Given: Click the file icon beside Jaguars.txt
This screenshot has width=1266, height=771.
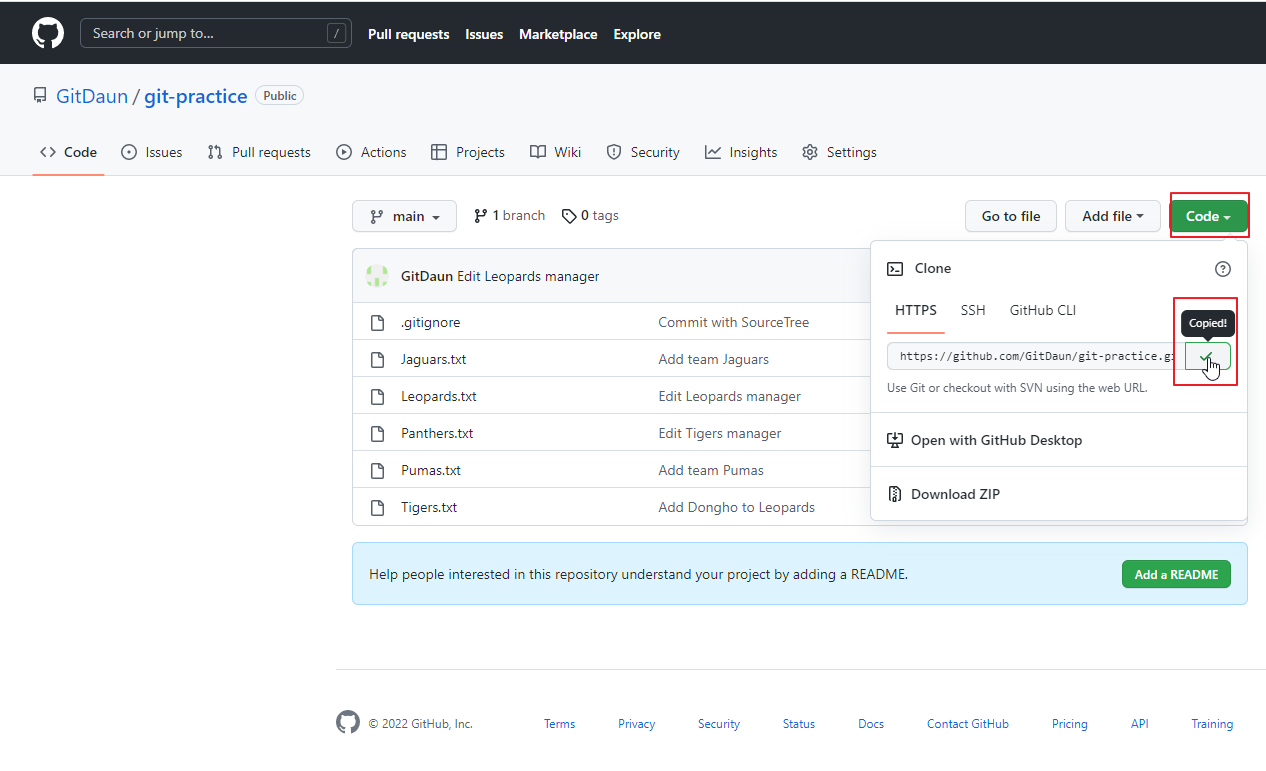Looking at the screenshot, I should tap(377, 359).
